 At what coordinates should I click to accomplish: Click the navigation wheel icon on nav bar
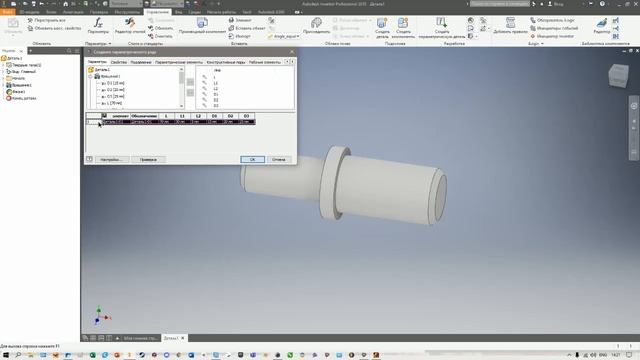click(633, 106)
